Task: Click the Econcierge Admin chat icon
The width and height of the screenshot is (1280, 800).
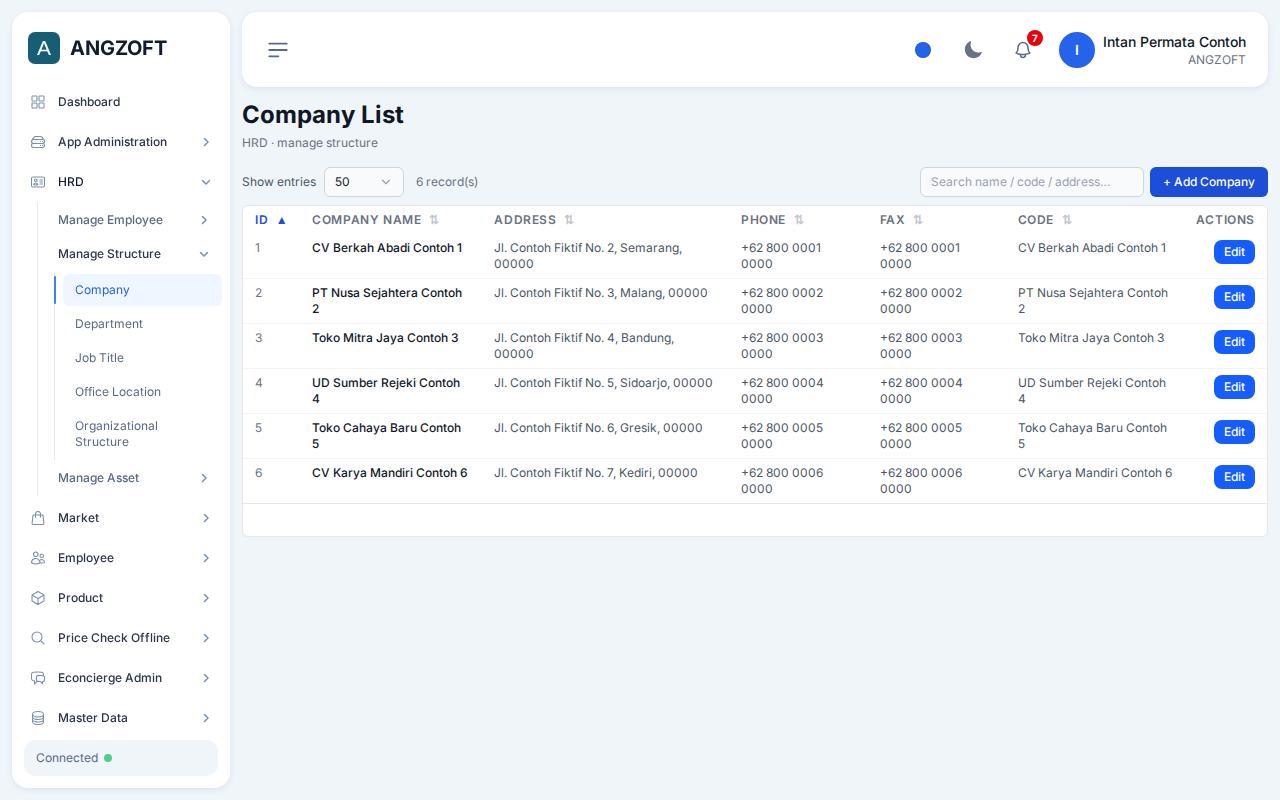Action: coord(38,678)
